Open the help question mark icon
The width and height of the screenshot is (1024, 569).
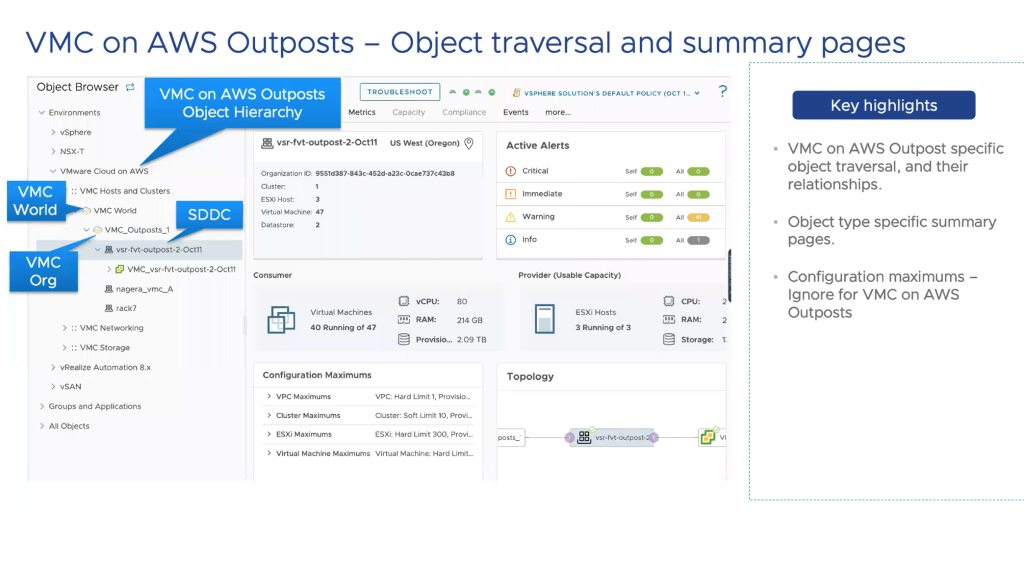(722, 91)
